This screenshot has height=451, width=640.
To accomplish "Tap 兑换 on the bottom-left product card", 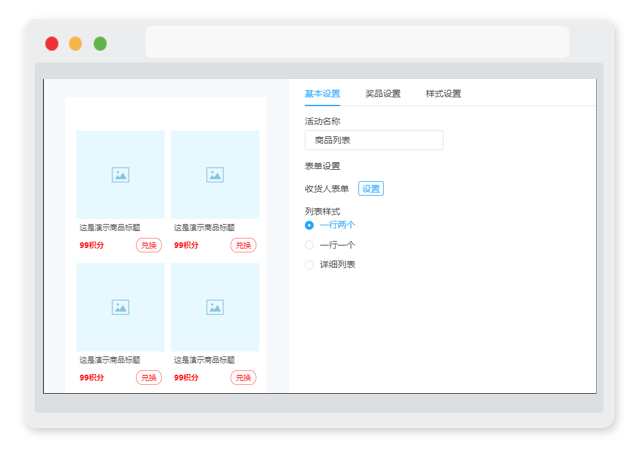I will [149, 378].
